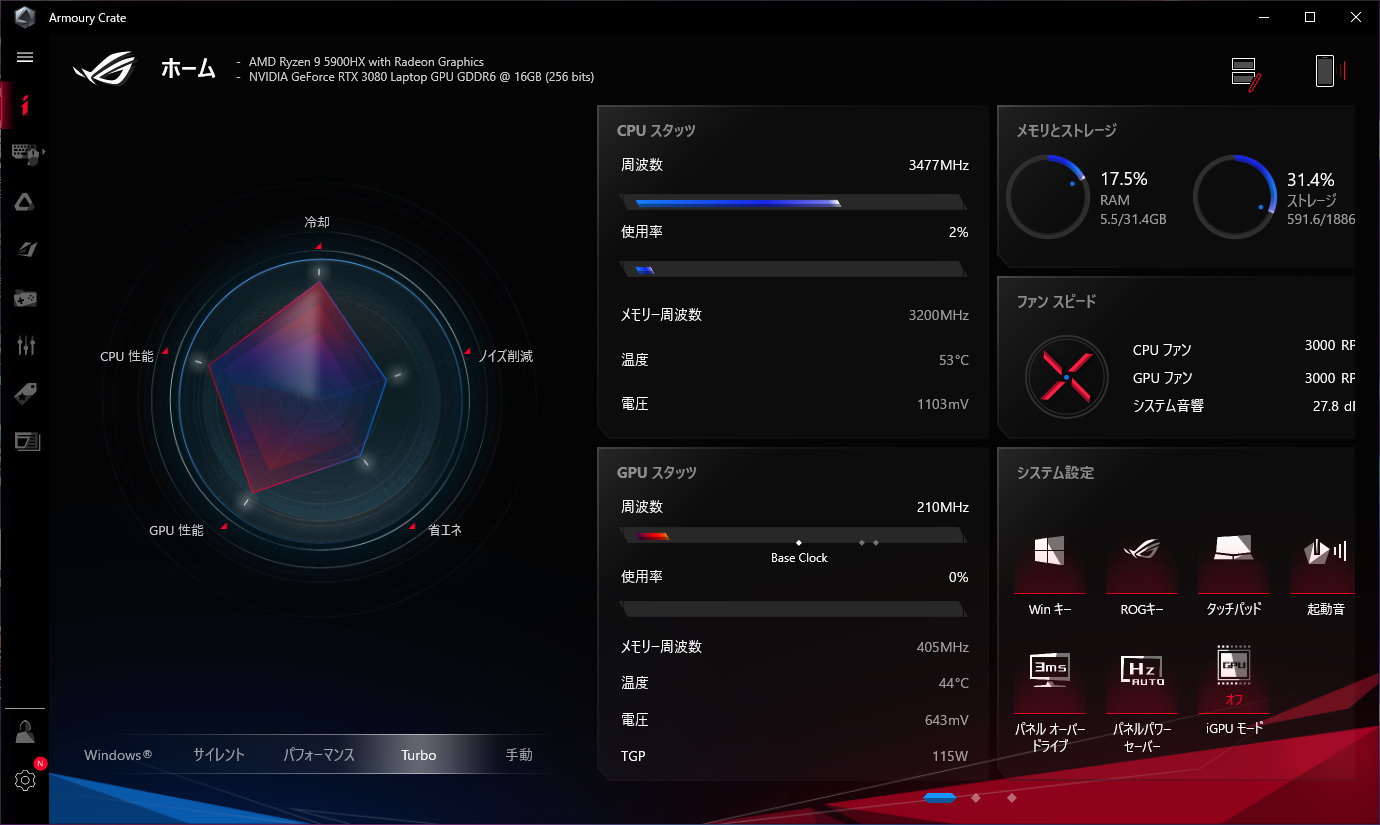The image size is (1380, 825).
Task: Click the 3477MHz CPU frequency value
Action: [938, 165]
